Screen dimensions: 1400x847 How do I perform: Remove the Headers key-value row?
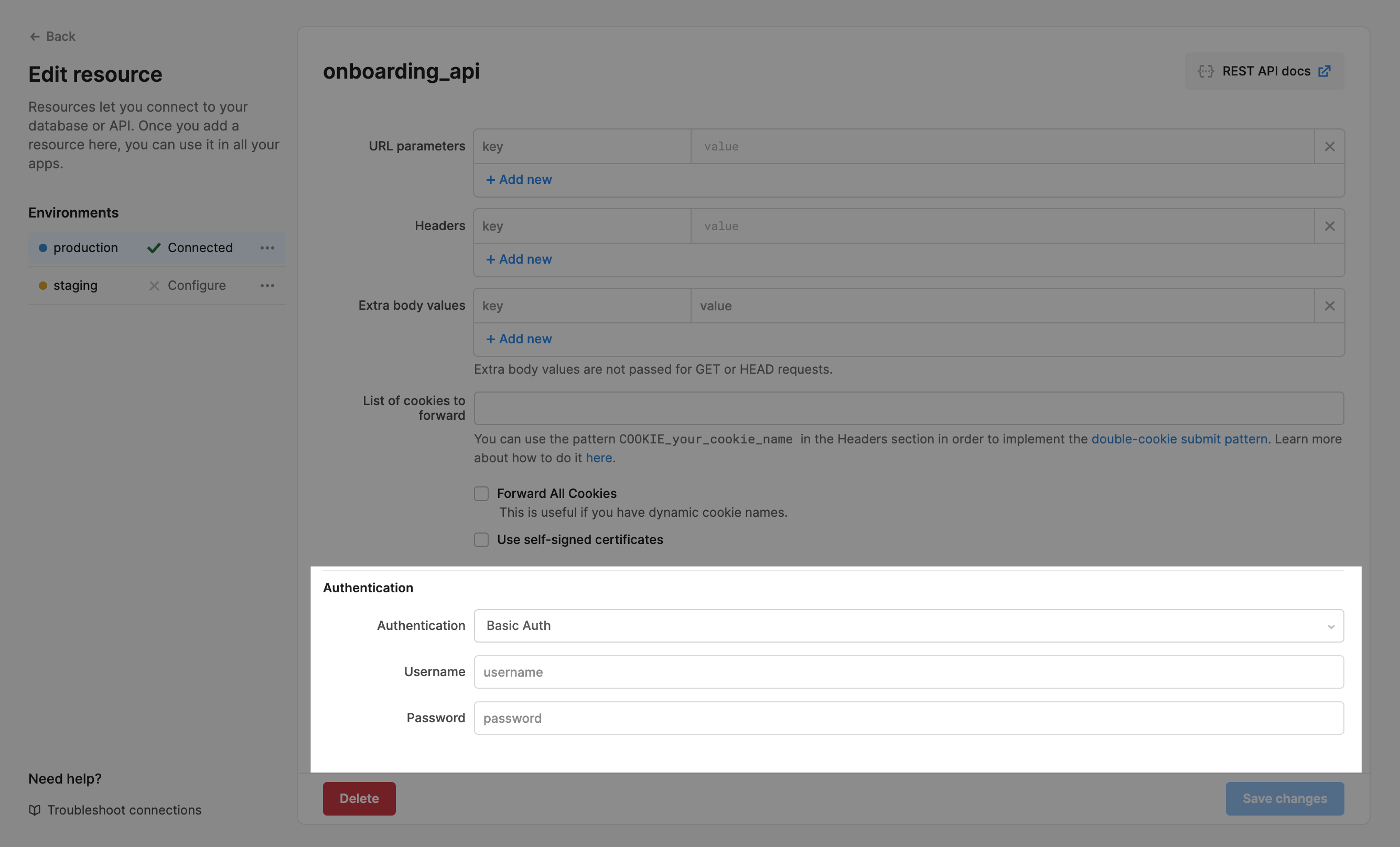click(1330, 225)
